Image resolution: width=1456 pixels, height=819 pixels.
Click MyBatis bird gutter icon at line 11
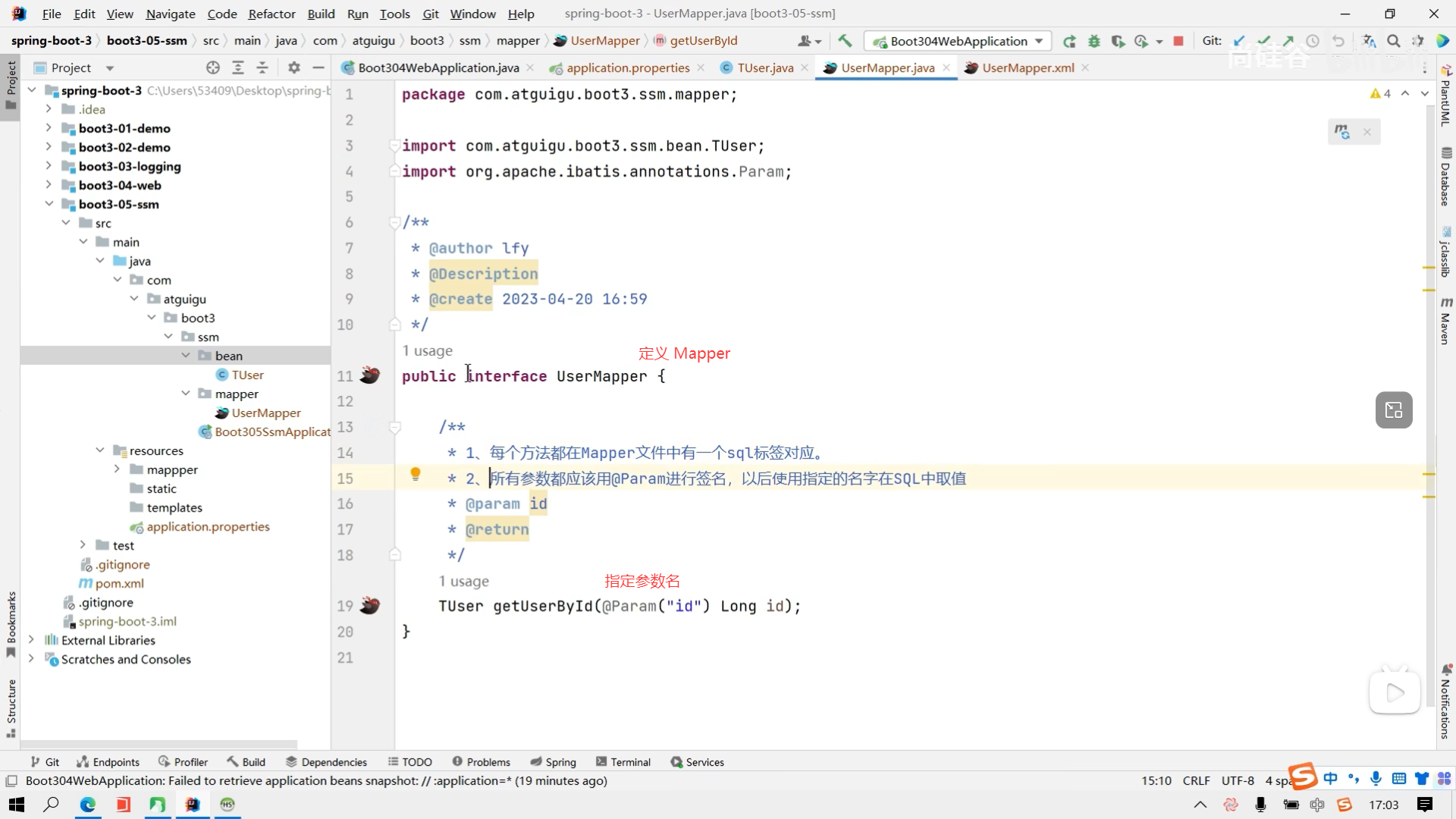point(369,375)
